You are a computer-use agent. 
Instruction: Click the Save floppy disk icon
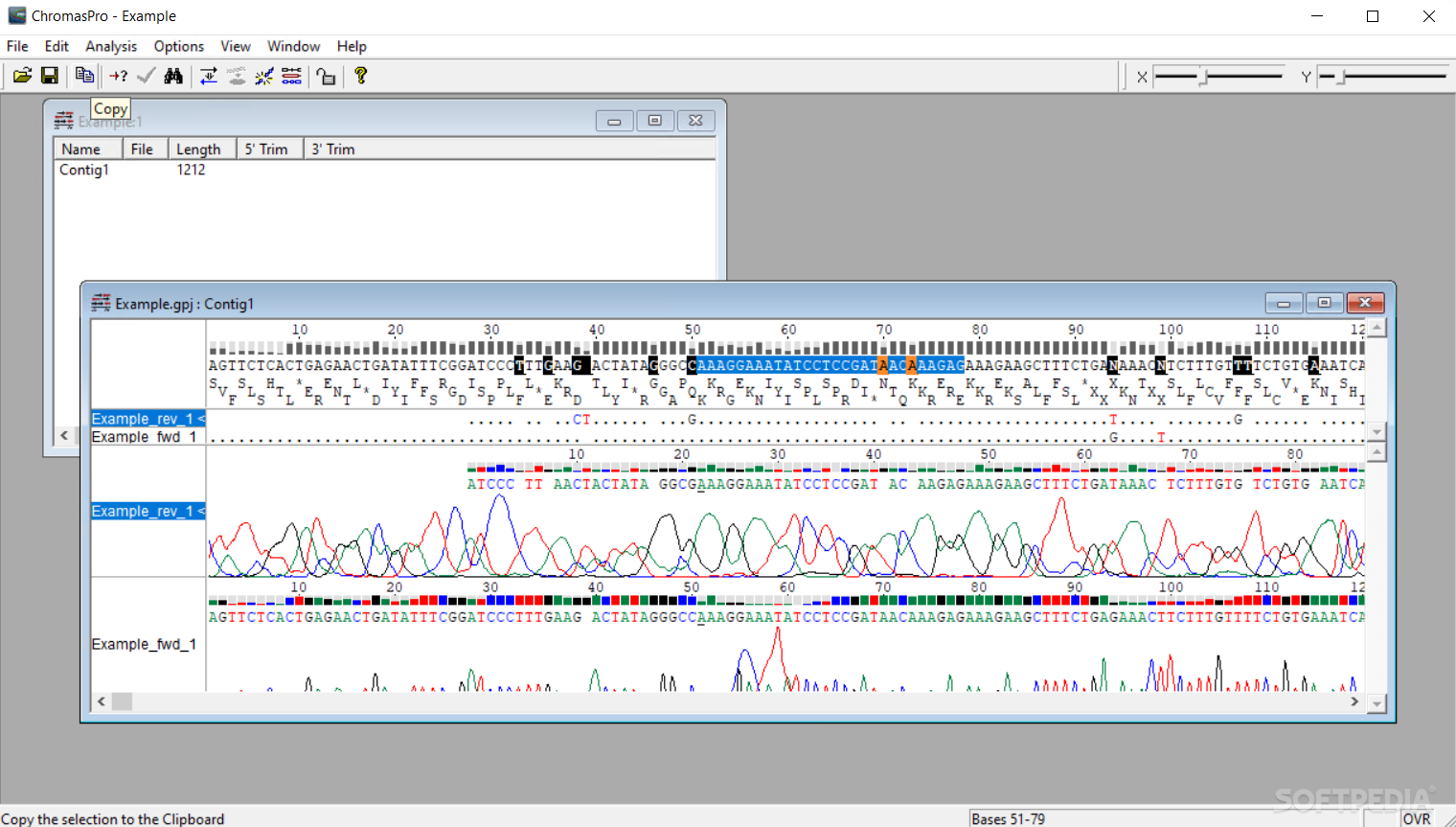pyautogui.click(x=50, y=76)
